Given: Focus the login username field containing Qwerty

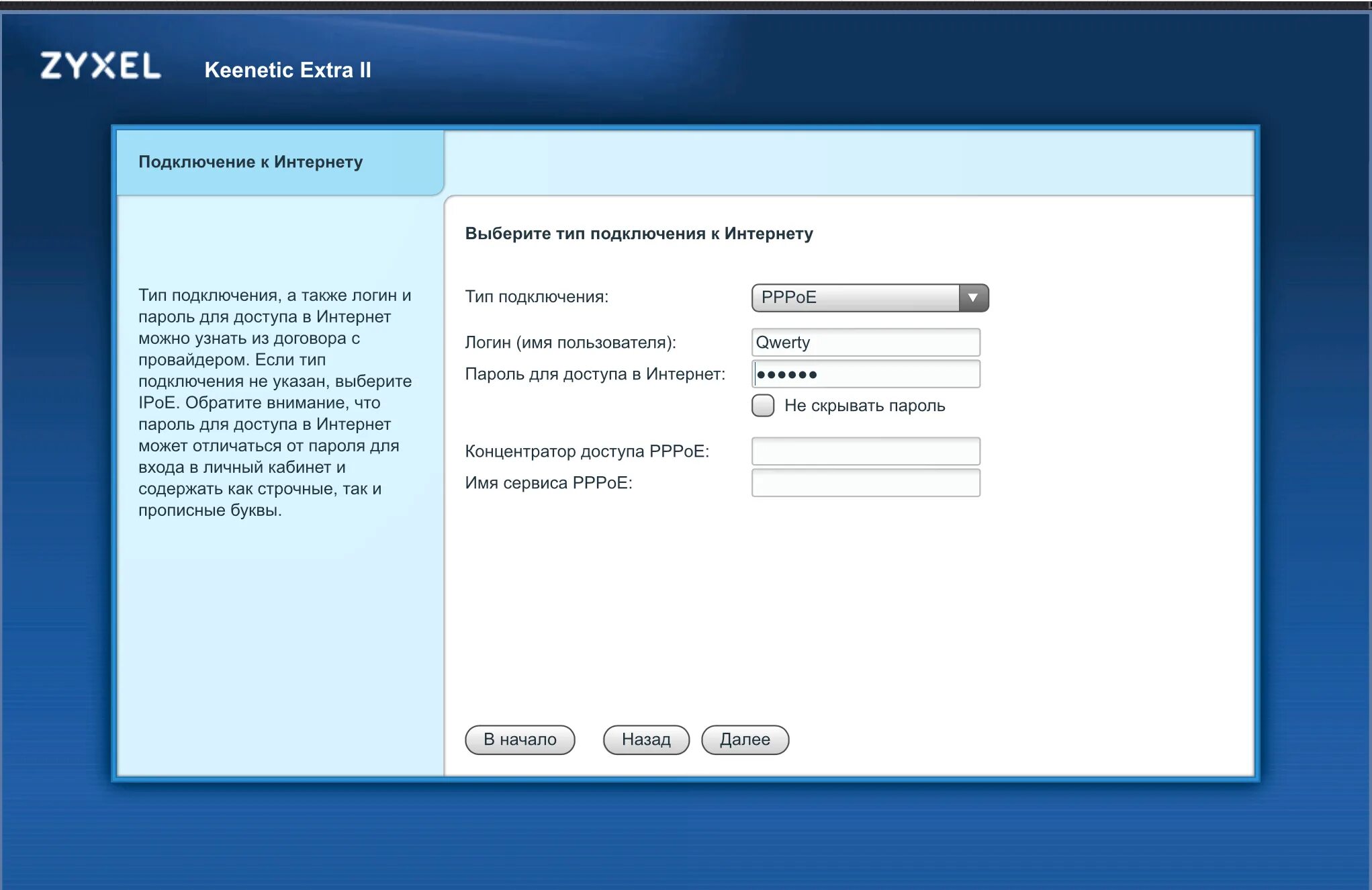Looking at the screenshot, I should pyautogui.click(x=866, y=343).
